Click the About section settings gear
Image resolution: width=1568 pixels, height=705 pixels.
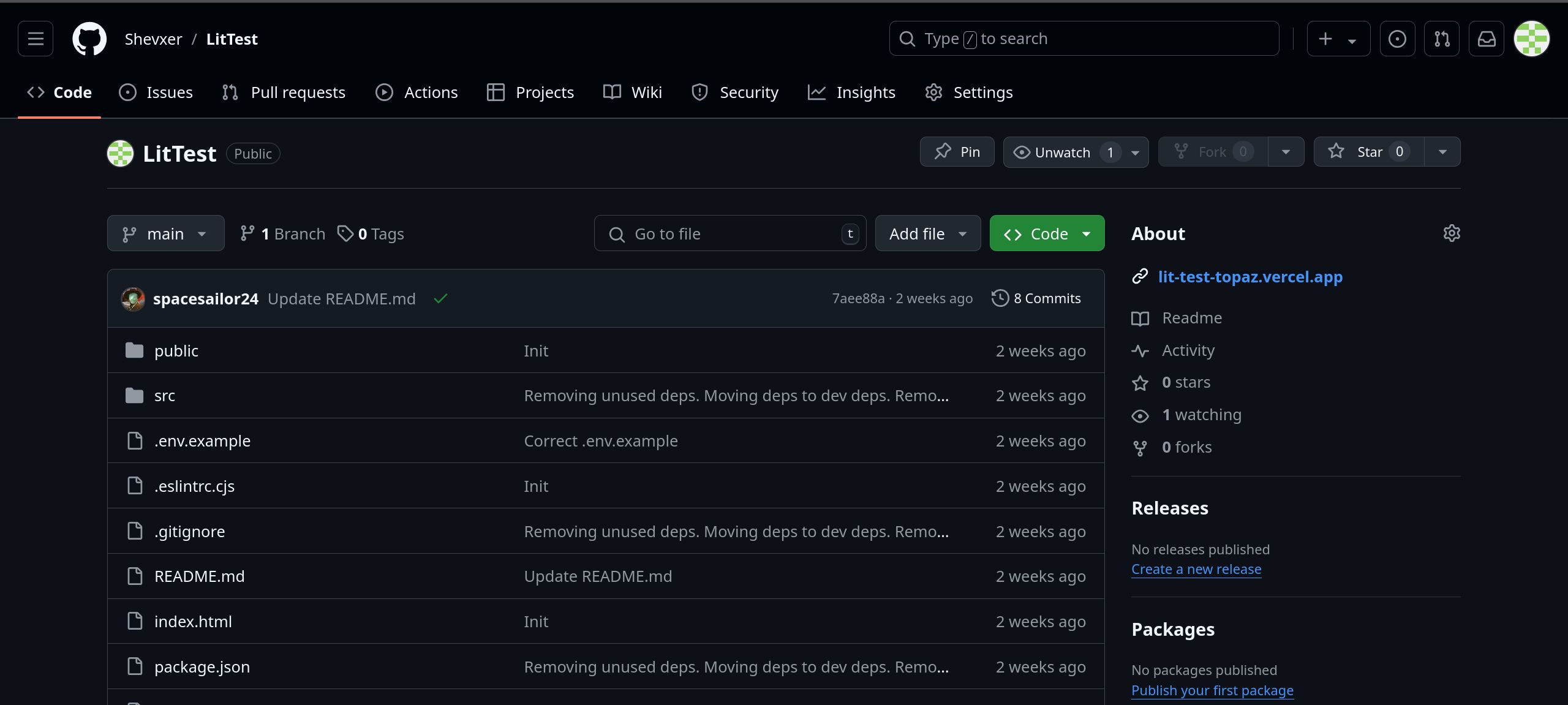coord(1452,233)
